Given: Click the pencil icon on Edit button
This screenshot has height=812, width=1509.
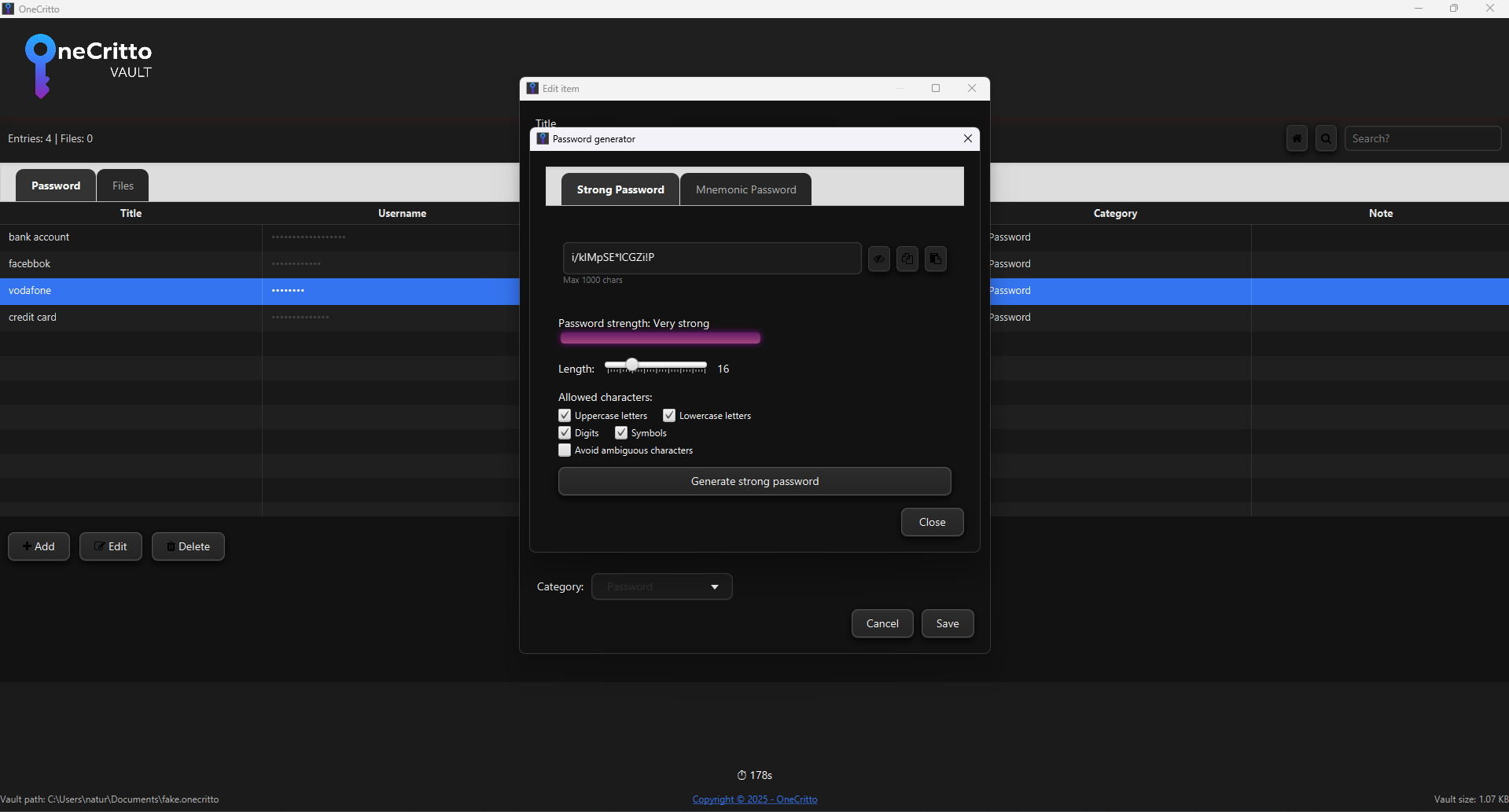Looking at the screenshot, I should [100, 546].
